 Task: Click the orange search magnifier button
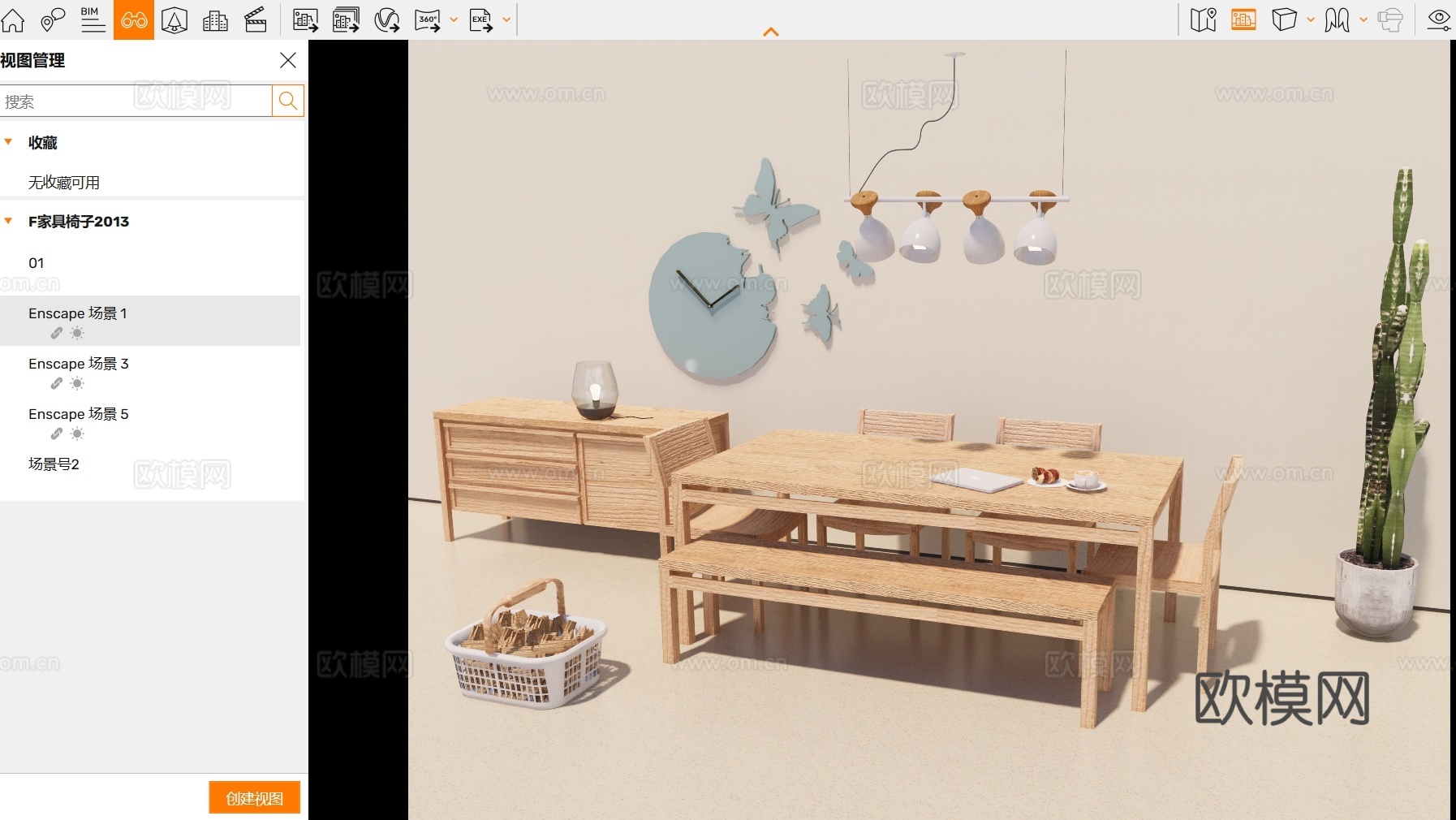pyautogui.click(x=288, y=101)
